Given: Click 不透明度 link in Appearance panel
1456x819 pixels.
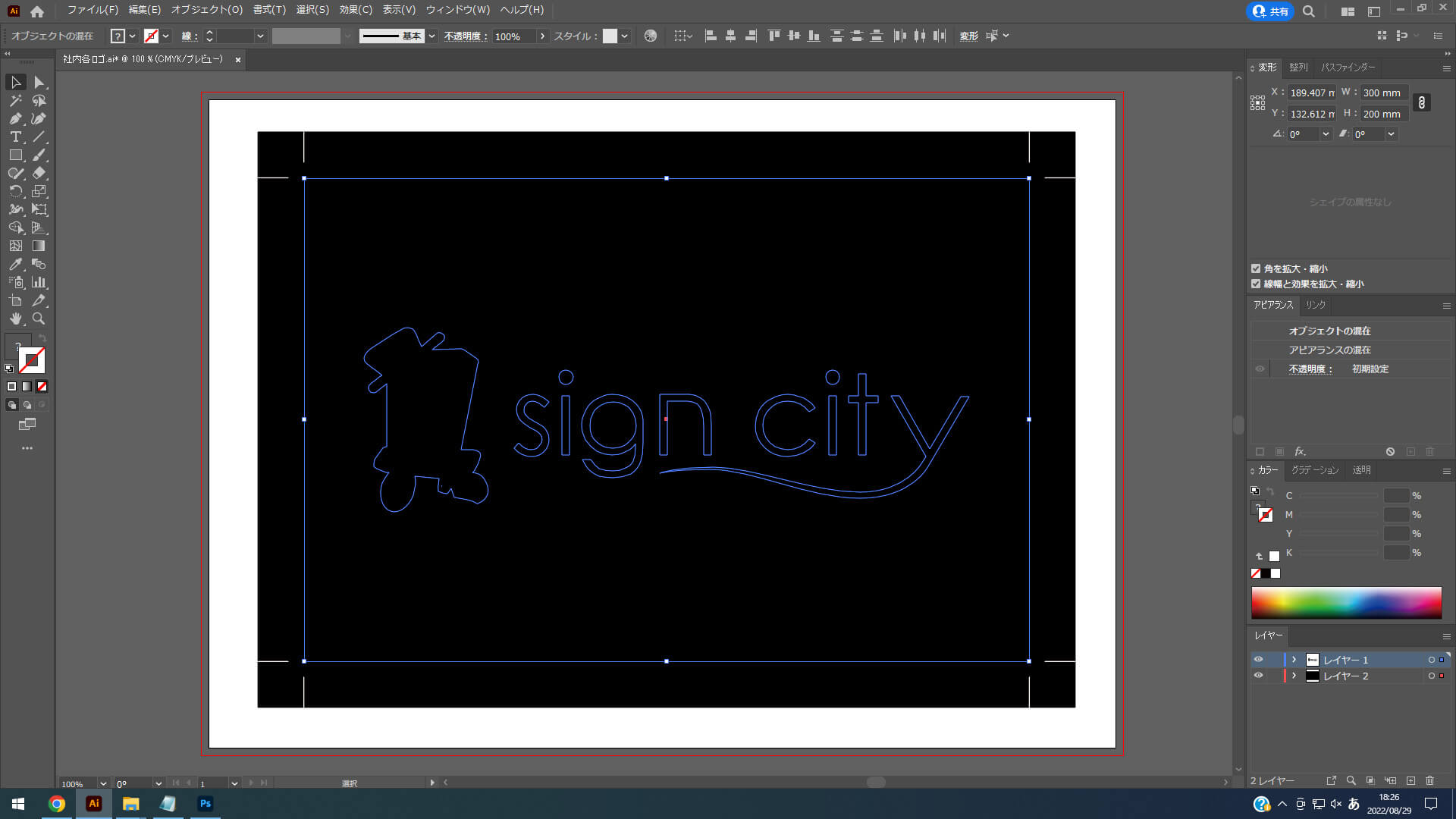Looking at the screenshot, I should tap(1310, 369).
